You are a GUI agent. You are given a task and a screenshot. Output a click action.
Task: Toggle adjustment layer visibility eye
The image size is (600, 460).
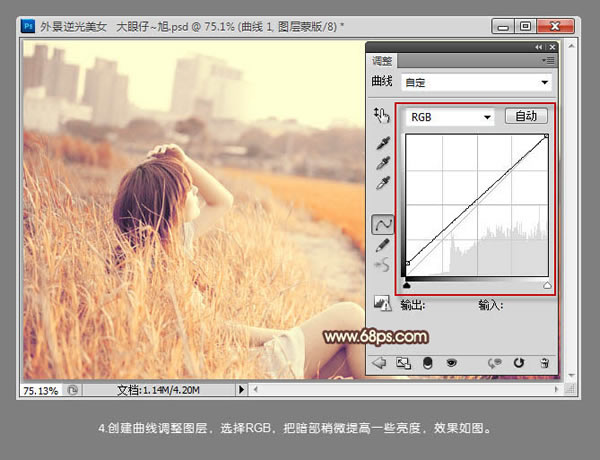tap(451, 362)
